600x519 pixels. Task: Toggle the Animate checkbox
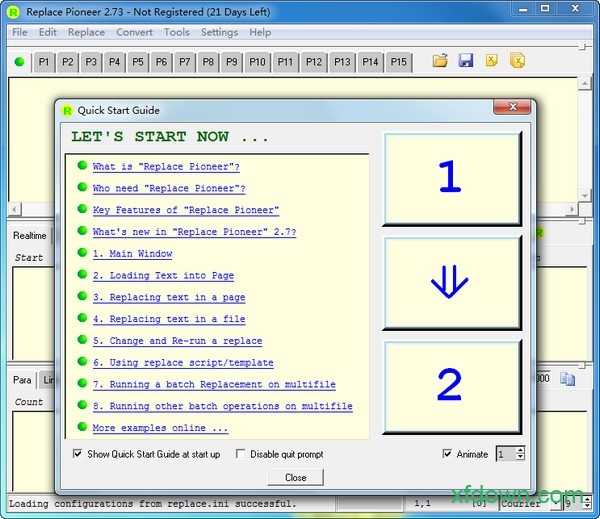coord(447,454)
